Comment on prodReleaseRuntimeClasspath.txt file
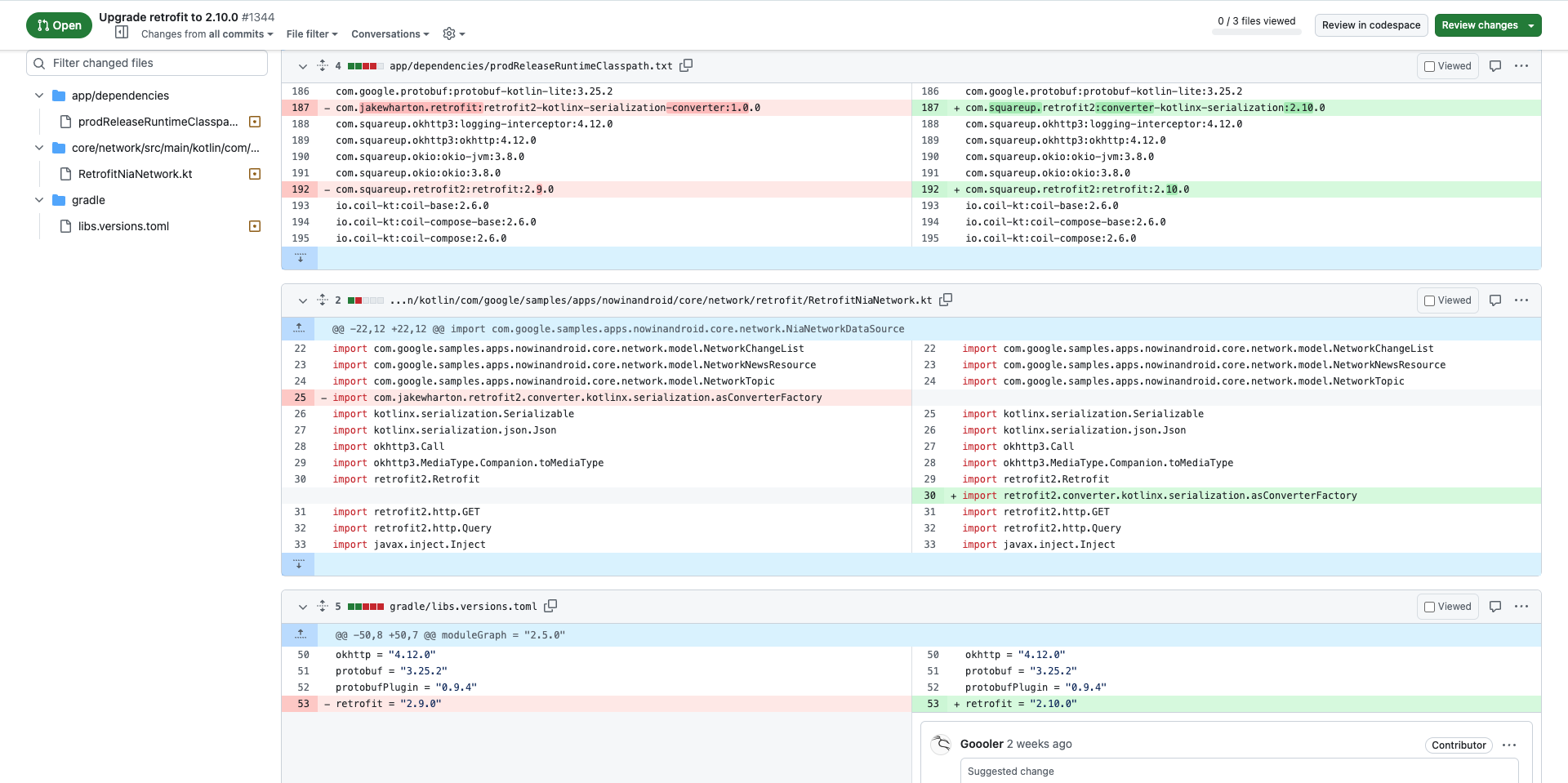 coord(1495,66)
